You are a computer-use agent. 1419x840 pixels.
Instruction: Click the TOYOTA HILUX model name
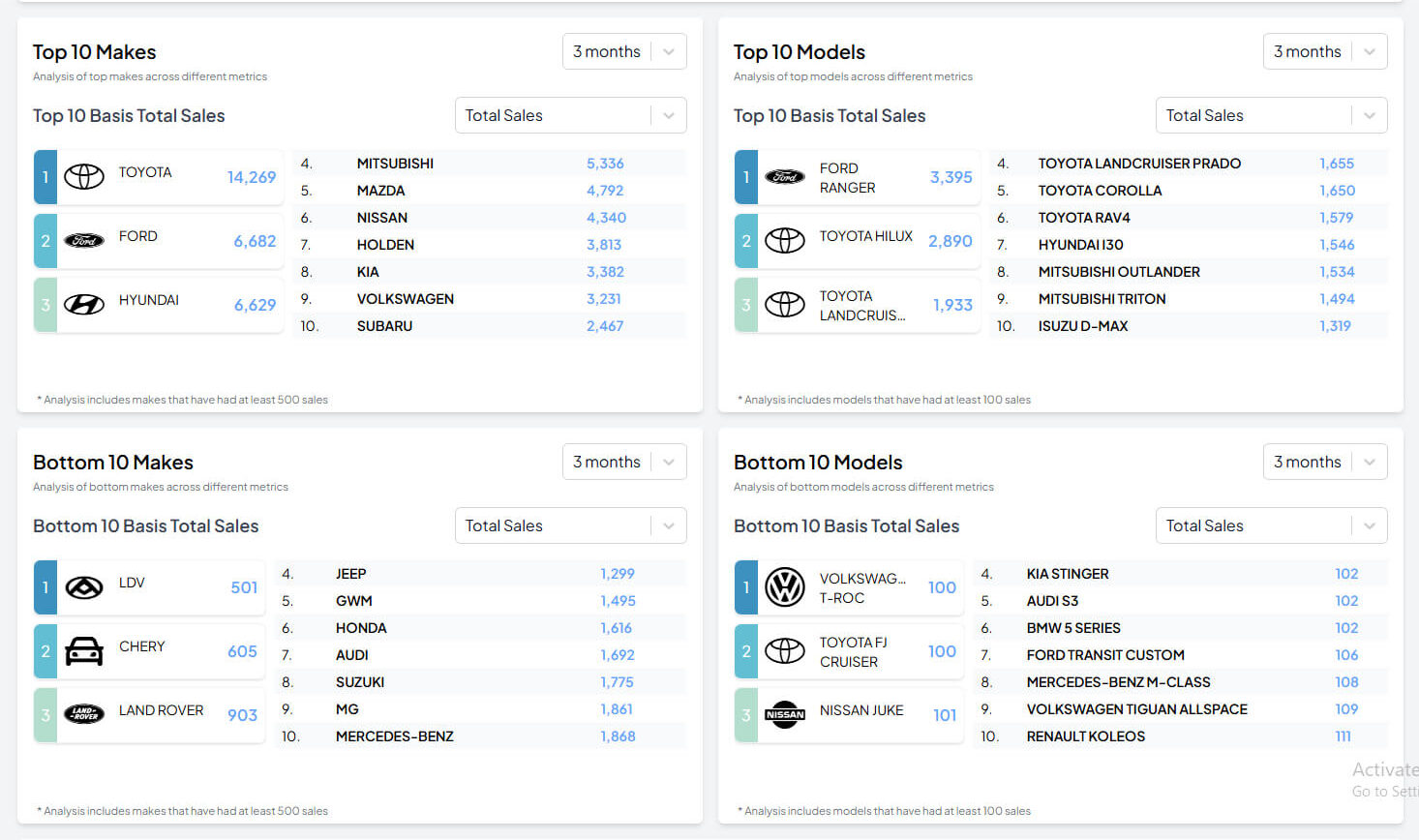(x=866, y=236)
